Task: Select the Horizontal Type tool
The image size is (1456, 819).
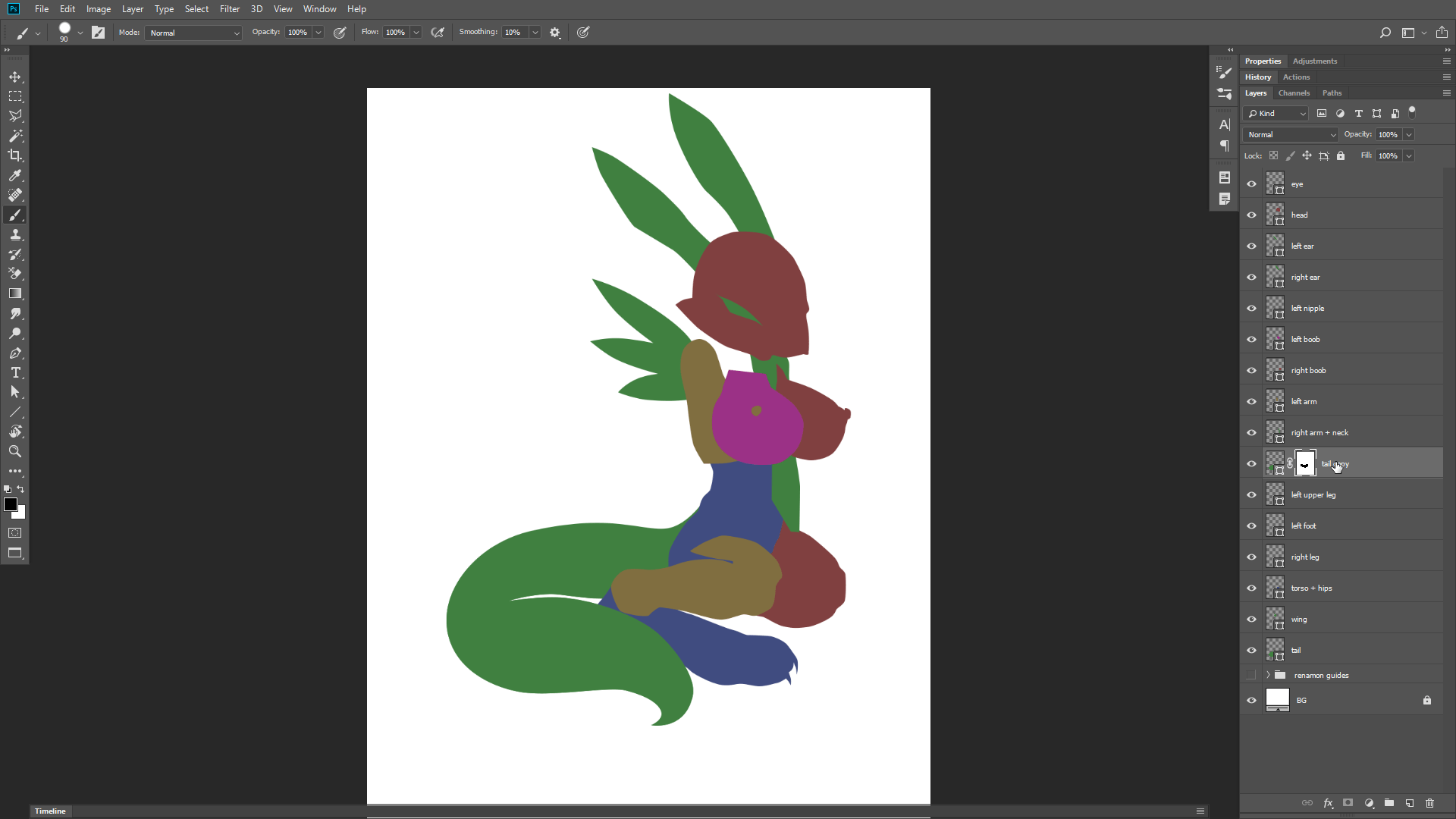Action: coord(15,372)
